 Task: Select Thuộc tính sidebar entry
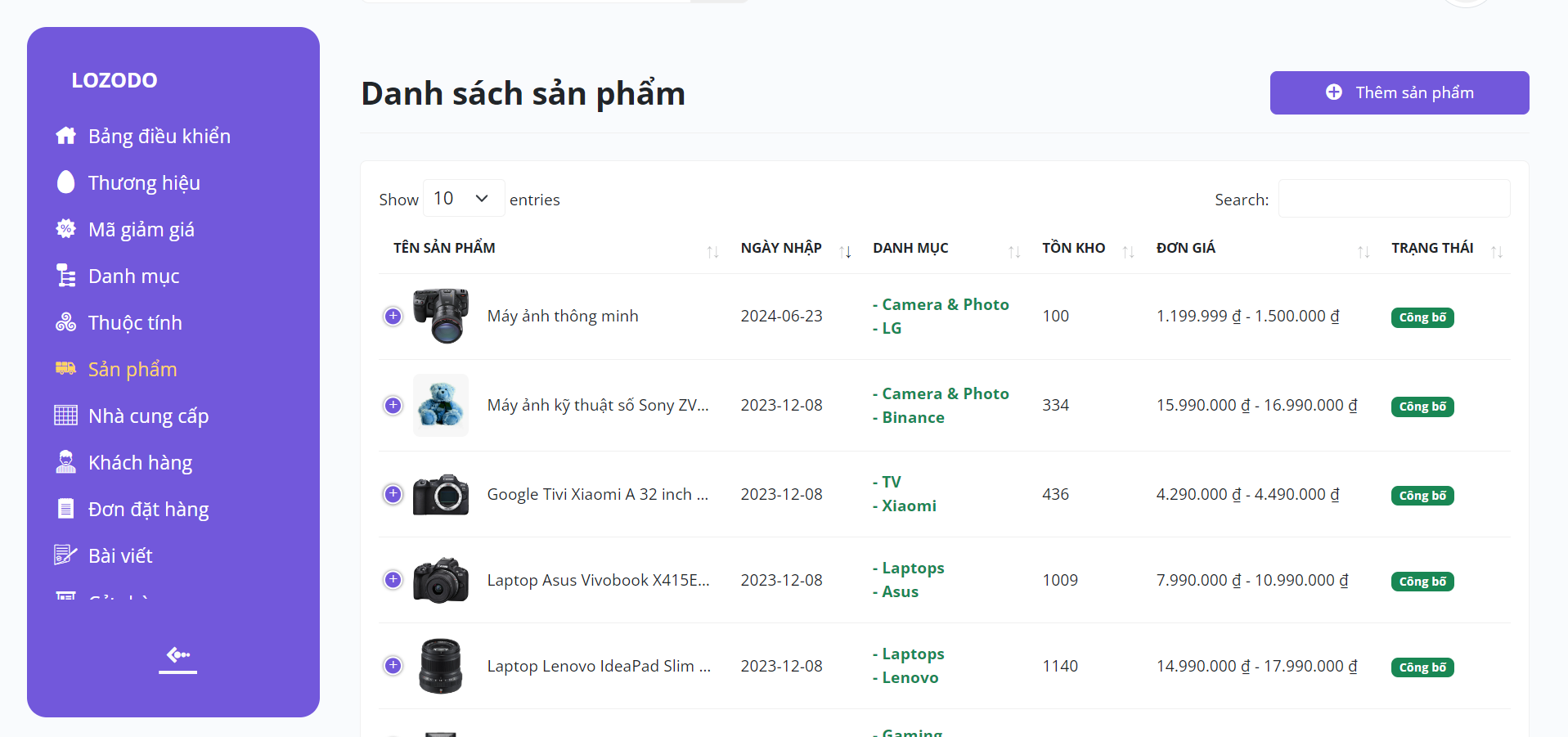[135, 323]
